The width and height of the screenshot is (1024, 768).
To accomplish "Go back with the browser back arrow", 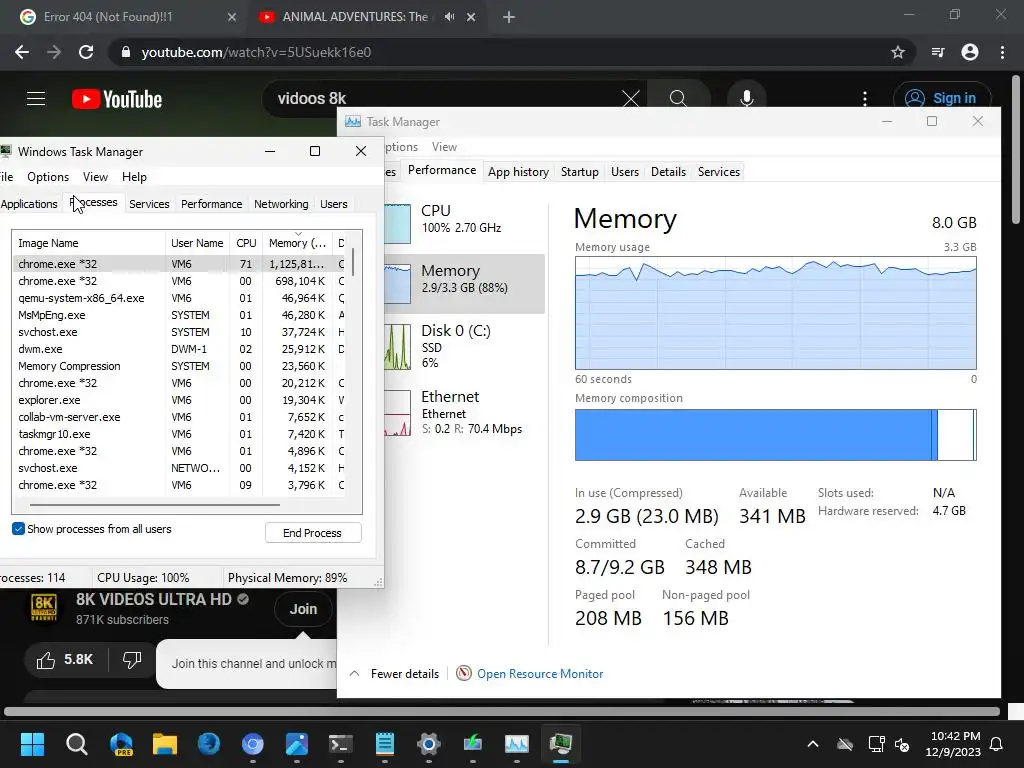I will [22, 52].
